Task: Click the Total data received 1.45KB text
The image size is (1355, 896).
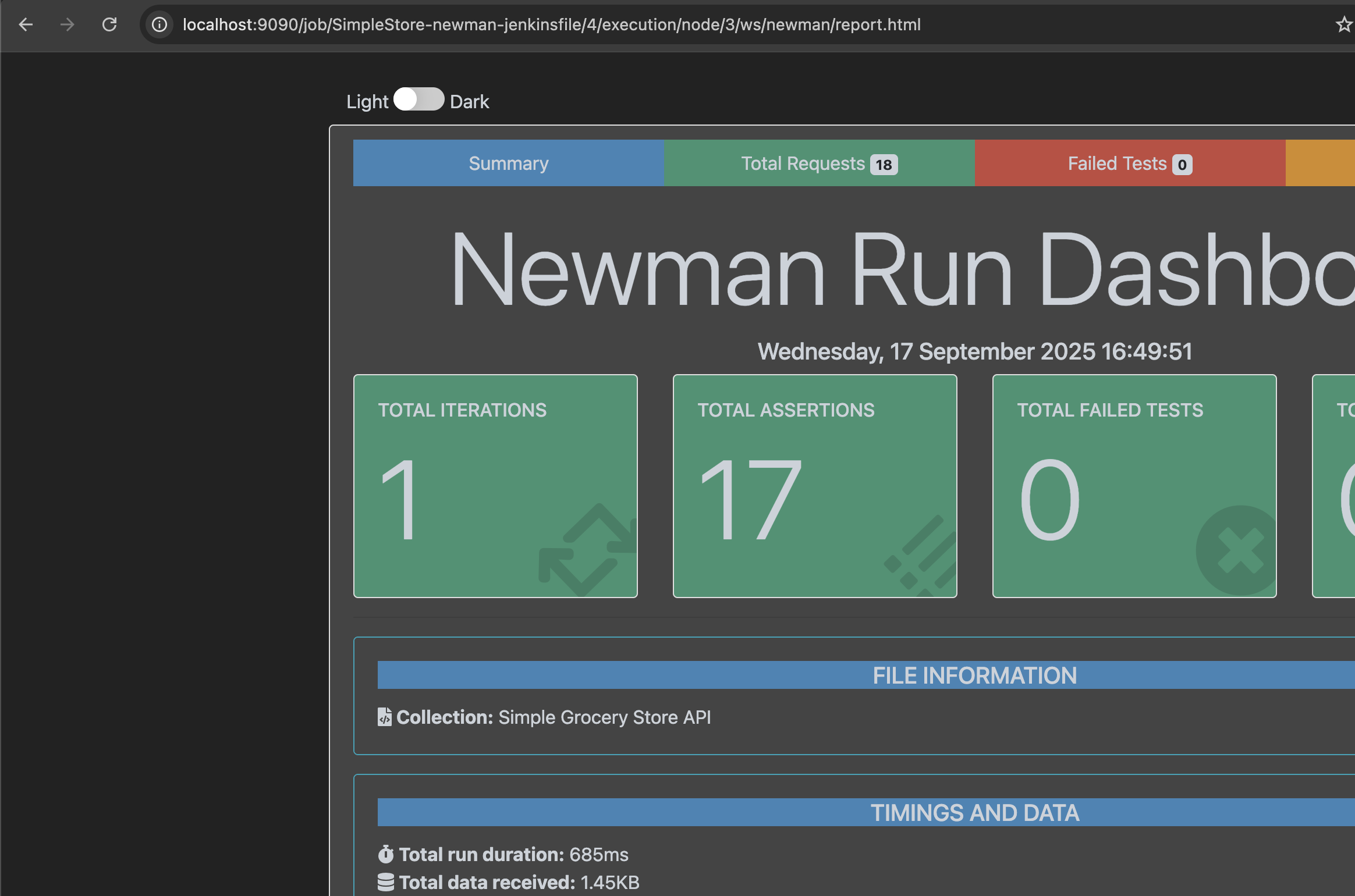Action: (519, 882)
